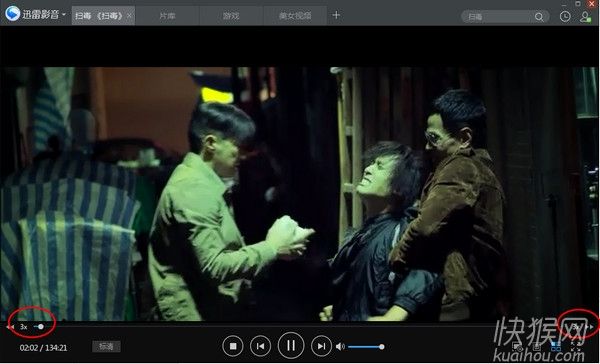Open the playback history clock icon

(x=565, y=16)
